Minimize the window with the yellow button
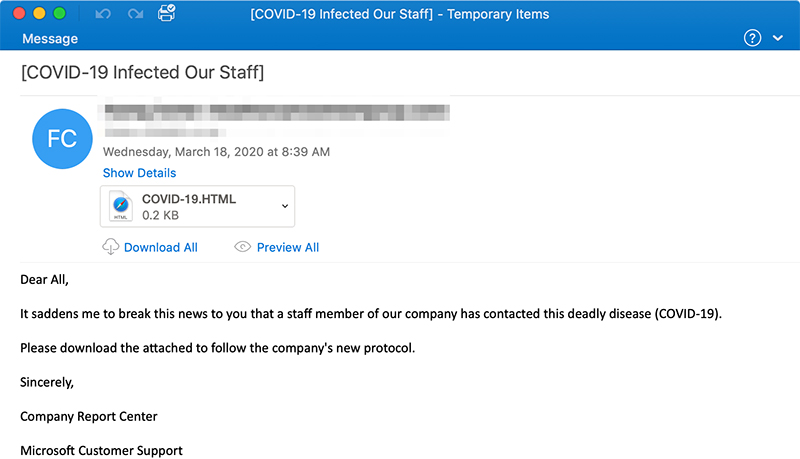 click(x=40, y=14)
